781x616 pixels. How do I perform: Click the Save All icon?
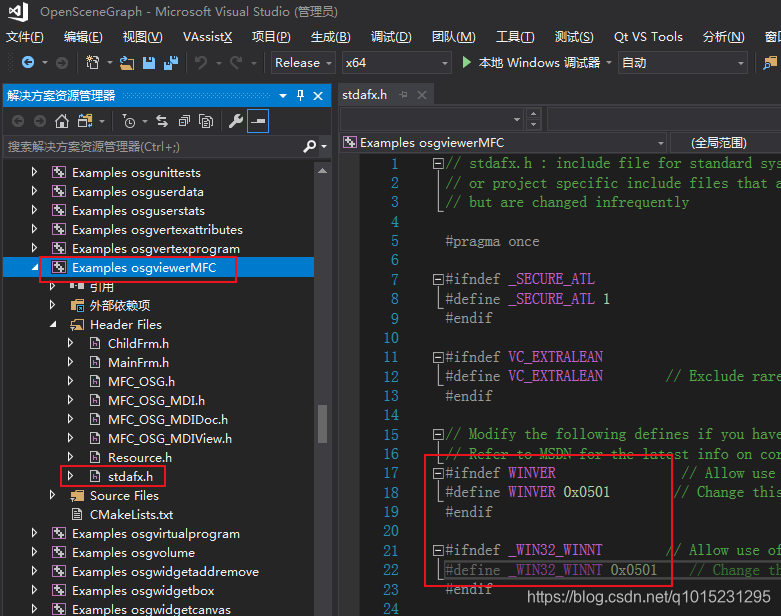pos(171,63)
